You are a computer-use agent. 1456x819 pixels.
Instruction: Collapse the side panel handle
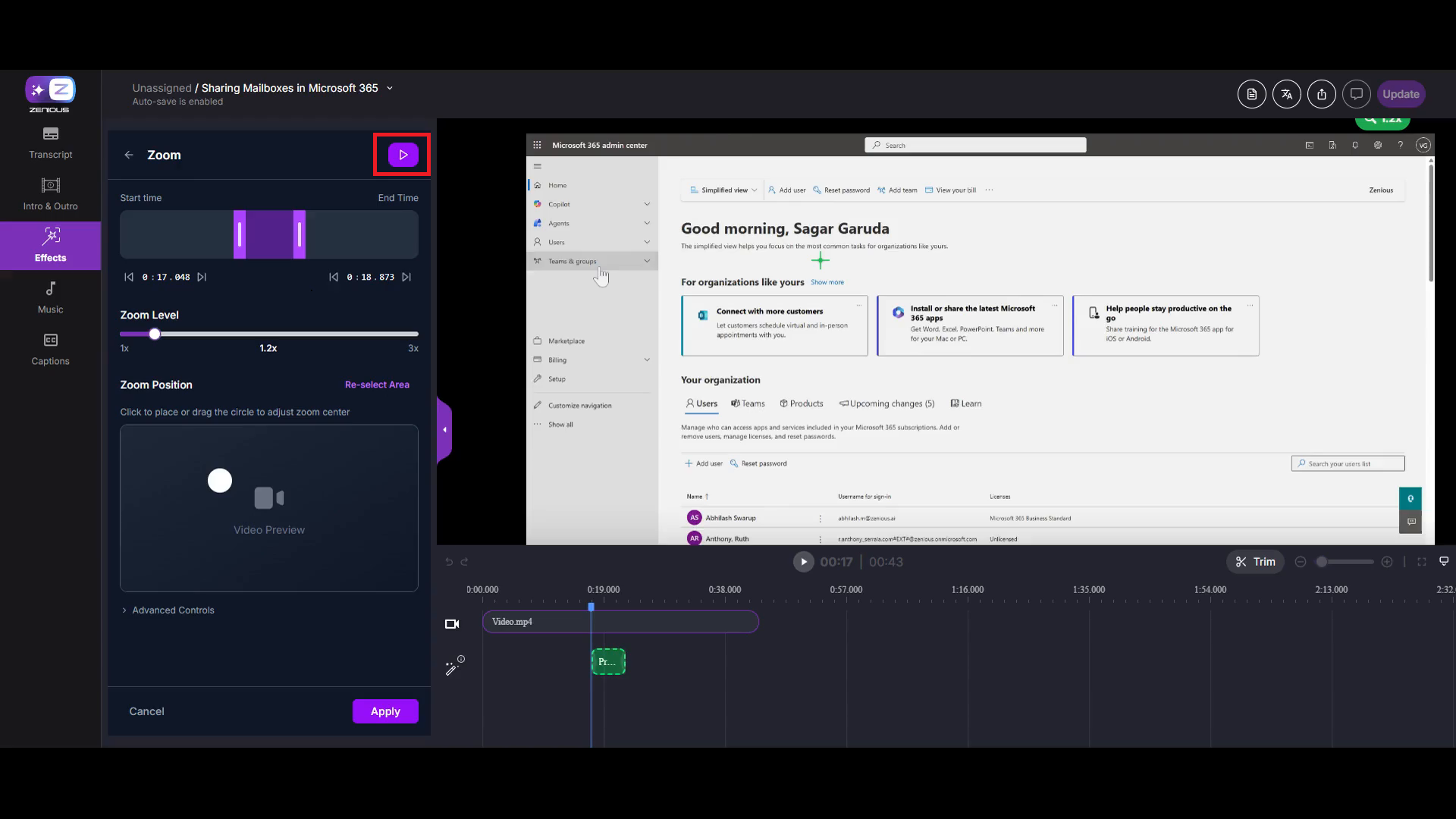[444, 430]
